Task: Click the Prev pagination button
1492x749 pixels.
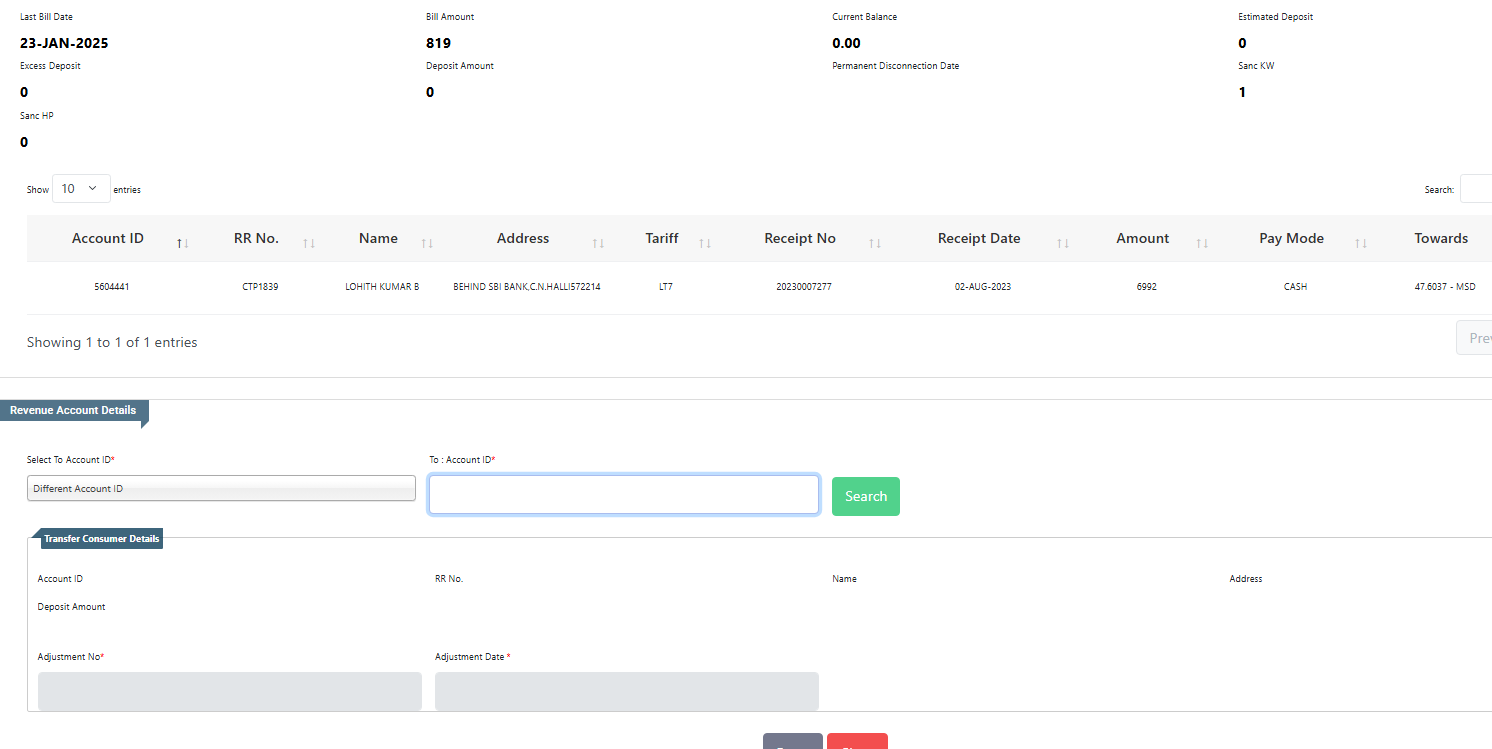Action: [x=1475, y=338]
